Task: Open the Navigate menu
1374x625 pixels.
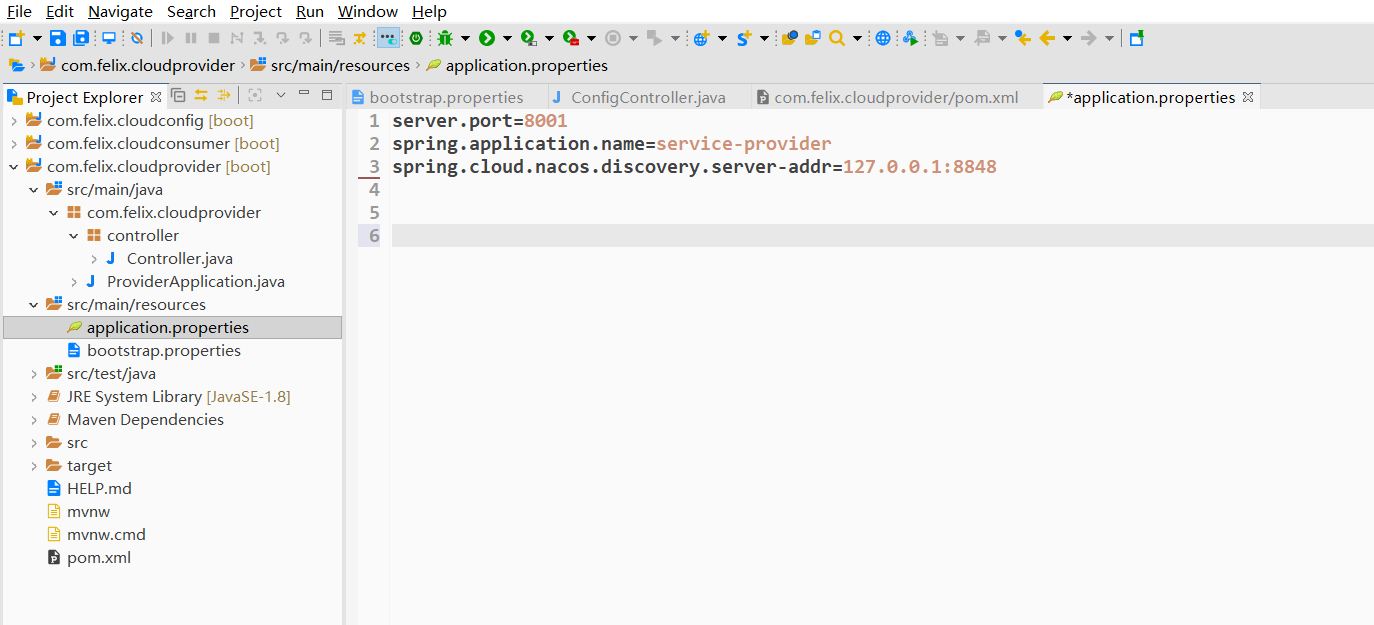Action: pyautogui.click(x=120, y=12)
